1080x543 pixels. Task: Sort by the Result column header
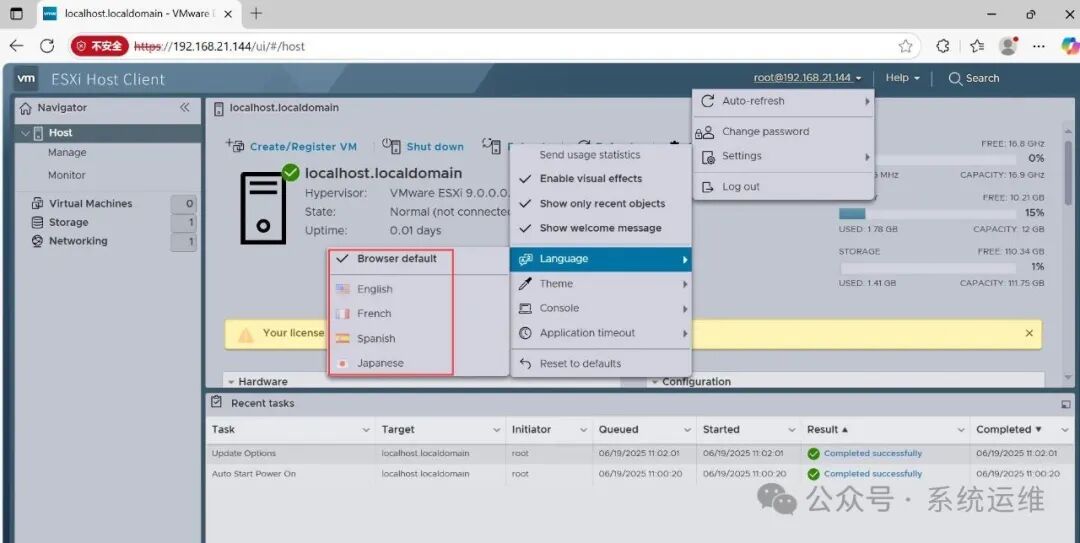(x=827, y=430)
